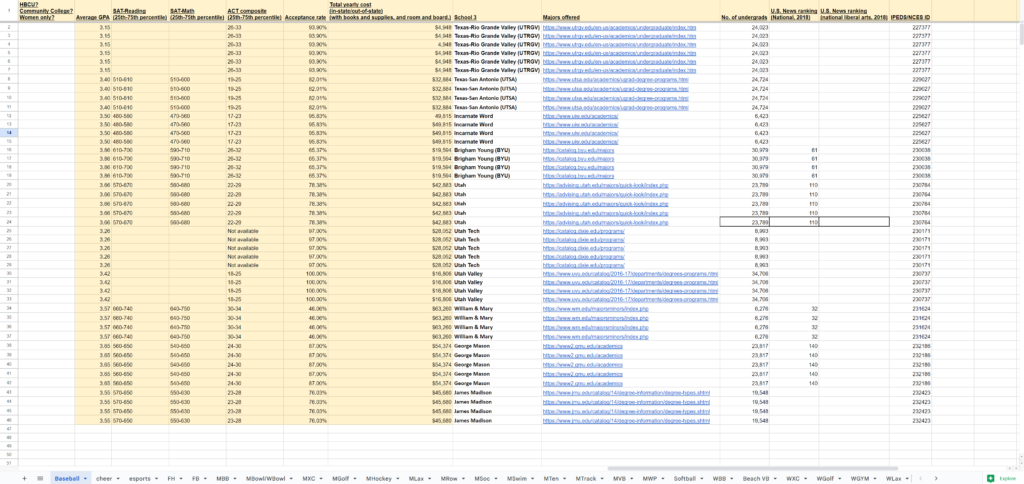Viewport: 1024px width, 484px height.
Task: Open the MXC tab dropdown arrow
Action: [x=321, y=479]
